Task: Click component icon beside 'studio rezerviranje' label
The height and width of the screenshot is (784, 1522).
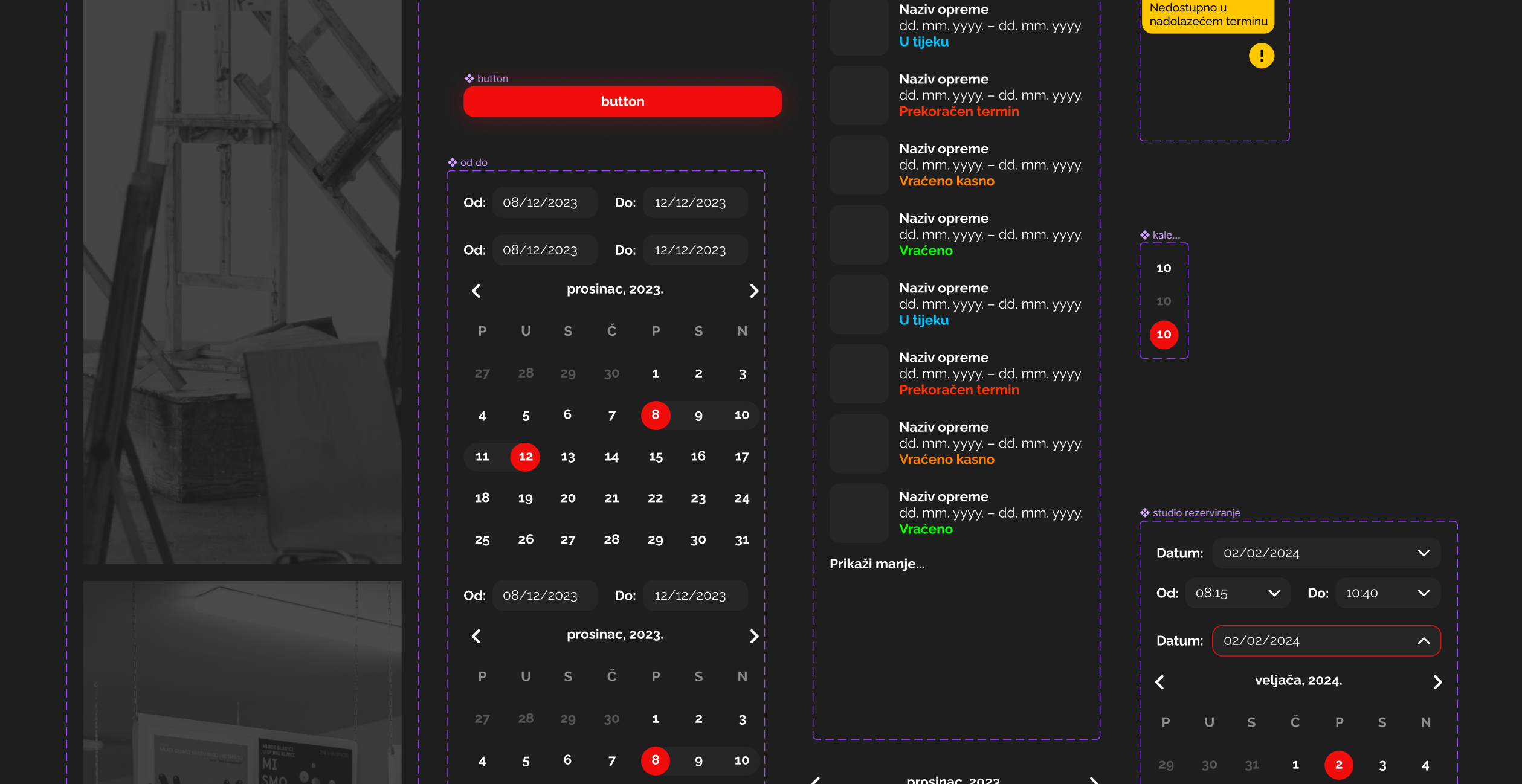Action: click(x=1144, y=513)
